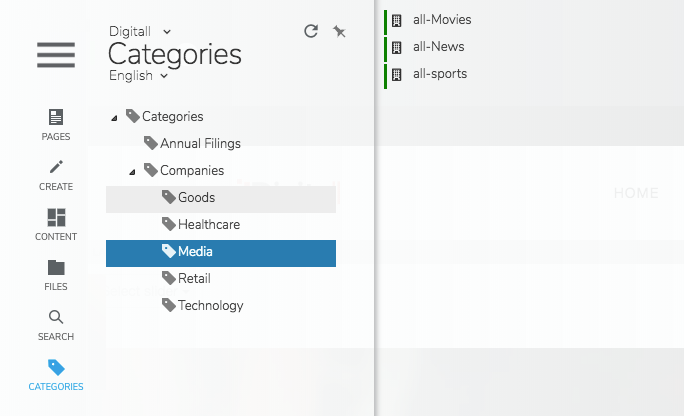The height and width of the screenshot is (416, 684).
Task: Select Media category row
Action: pyautogui.click(x=221, y=253)
